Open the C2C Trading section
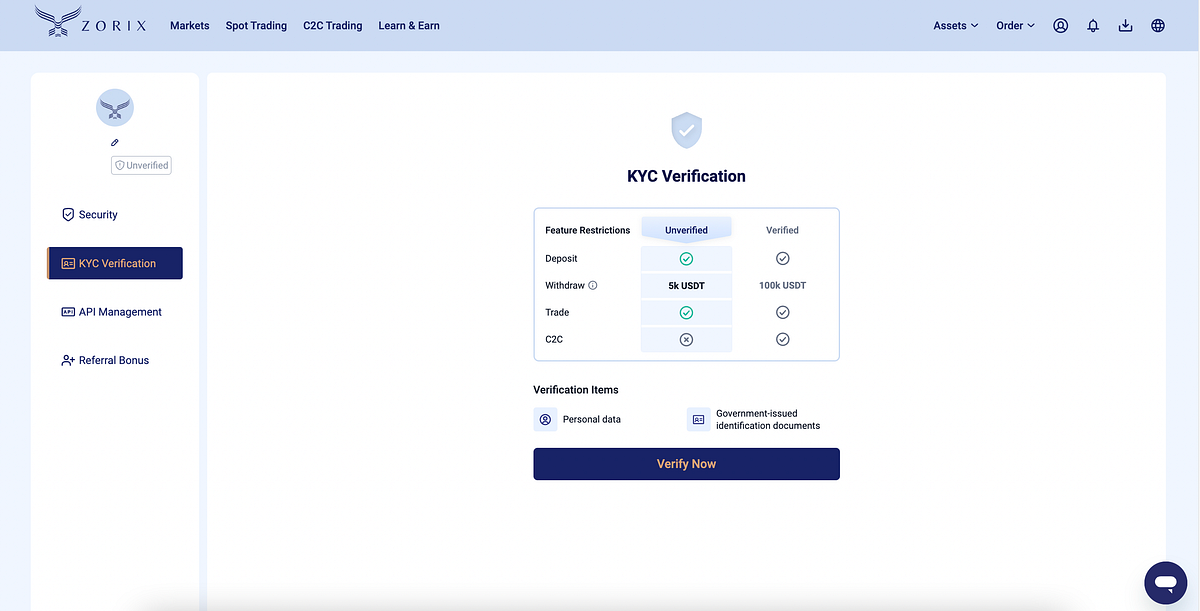The width and height of the screenshot is (1200, 611). pos(332,25)
